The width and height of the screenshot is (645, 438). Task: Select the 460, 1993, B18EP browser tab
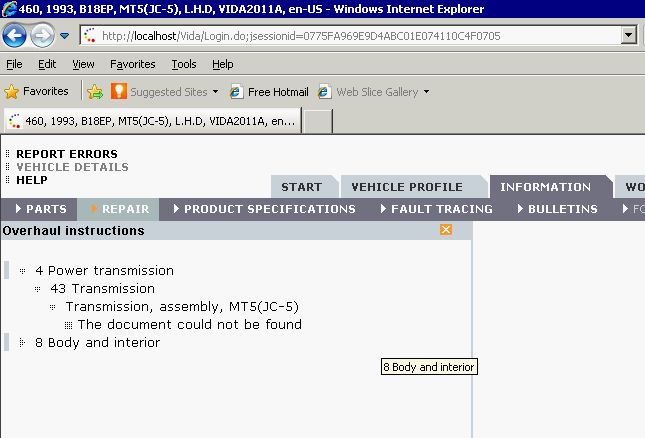(x=152, y=121)
